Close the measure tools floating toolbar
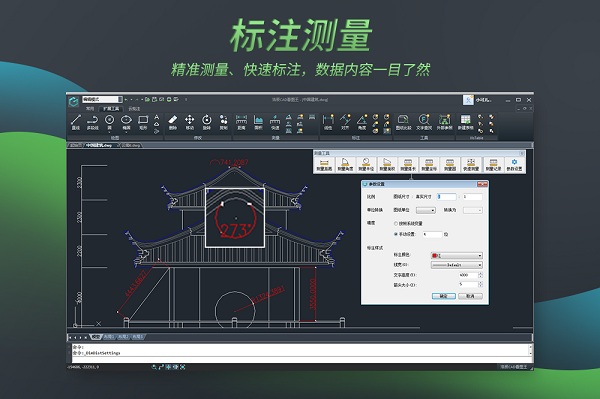The width and height of the screenshot is (600, 399). pos(521,153)
